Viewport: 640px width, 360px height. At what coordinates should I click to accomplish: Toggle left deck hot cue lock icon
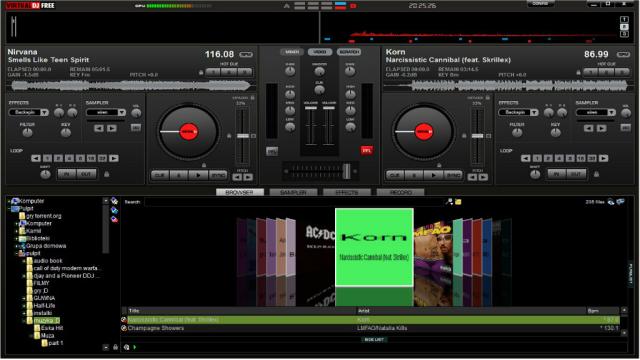tap(201, 73)
